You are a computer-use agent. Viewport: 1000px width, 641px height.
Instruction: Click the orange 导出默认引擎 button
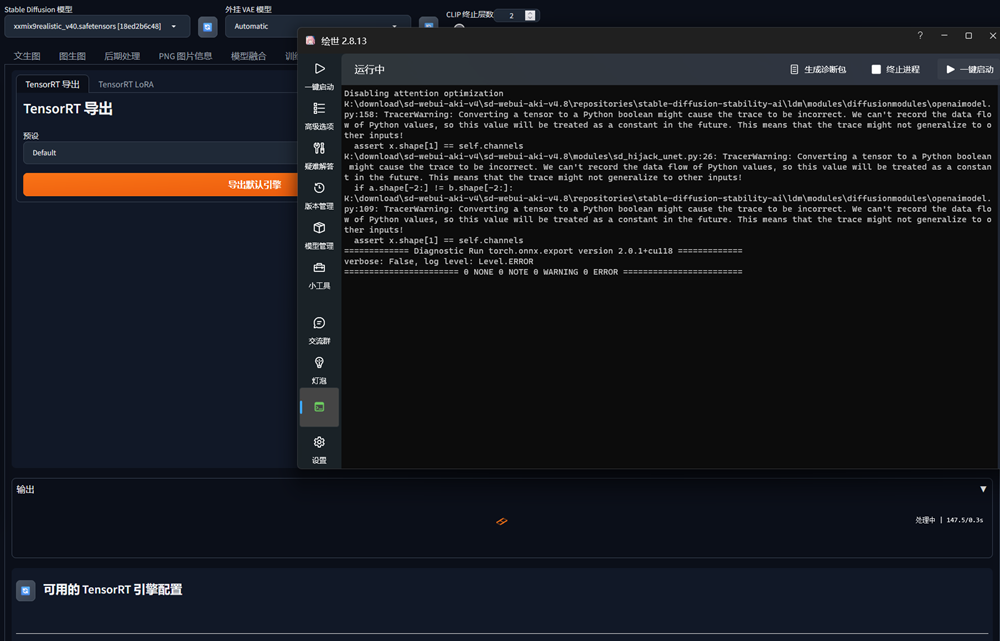tap(161, 184)
